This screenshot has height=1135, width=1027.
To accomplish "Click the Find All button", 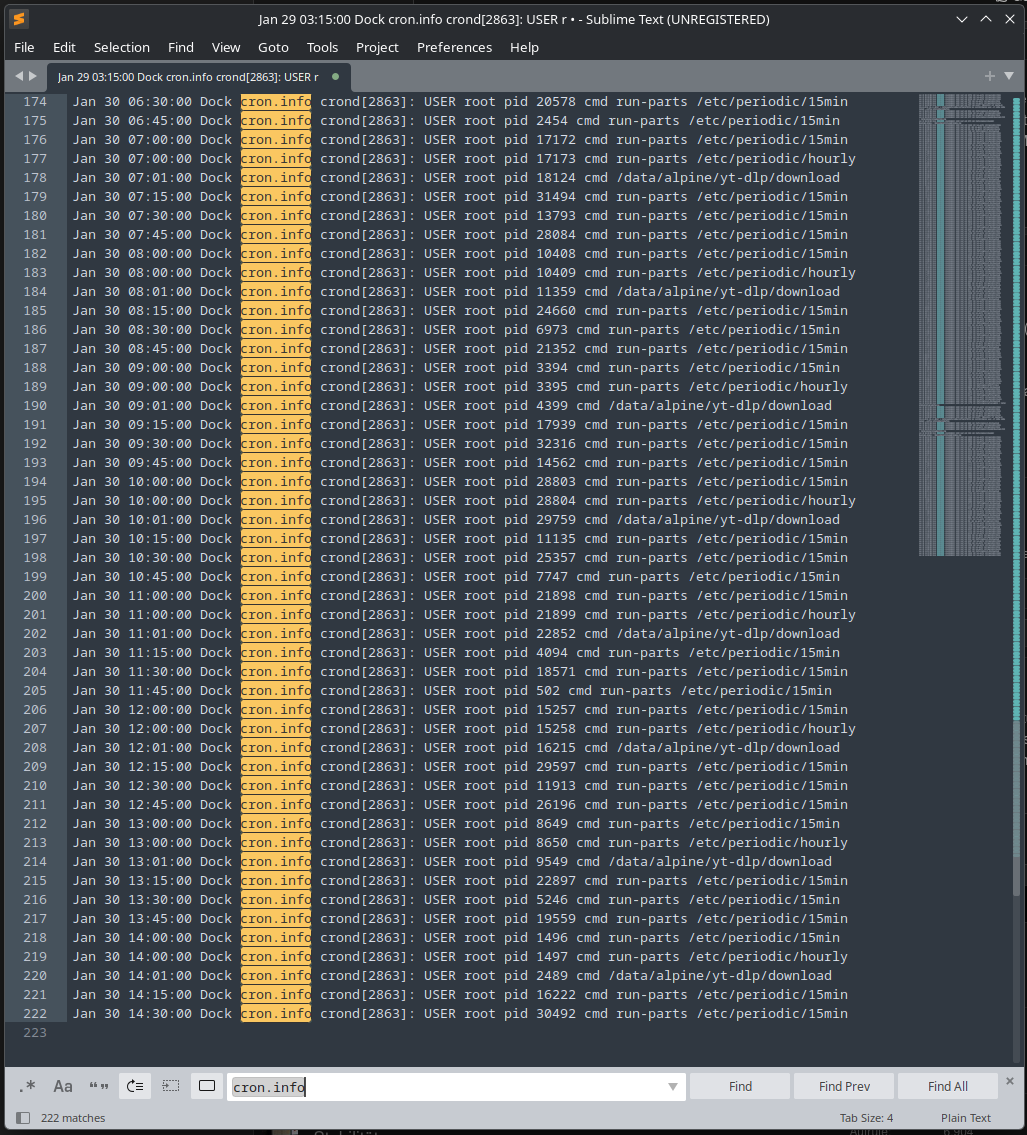I will pos(947,1086).
